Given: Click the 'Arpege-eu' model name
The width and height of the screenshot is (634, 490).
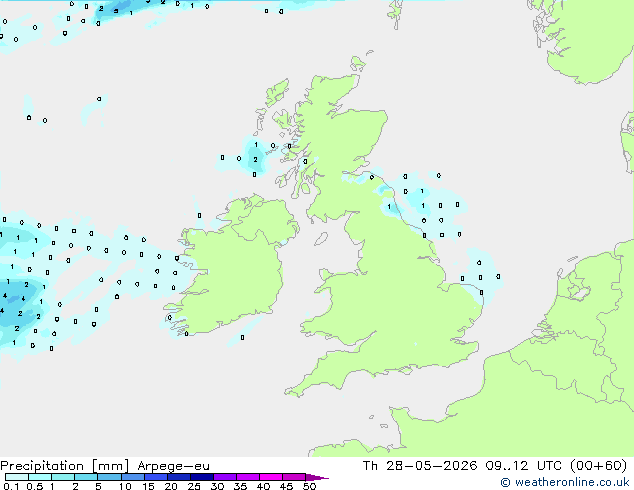Looking at the screenshot, I should point(173,466).
